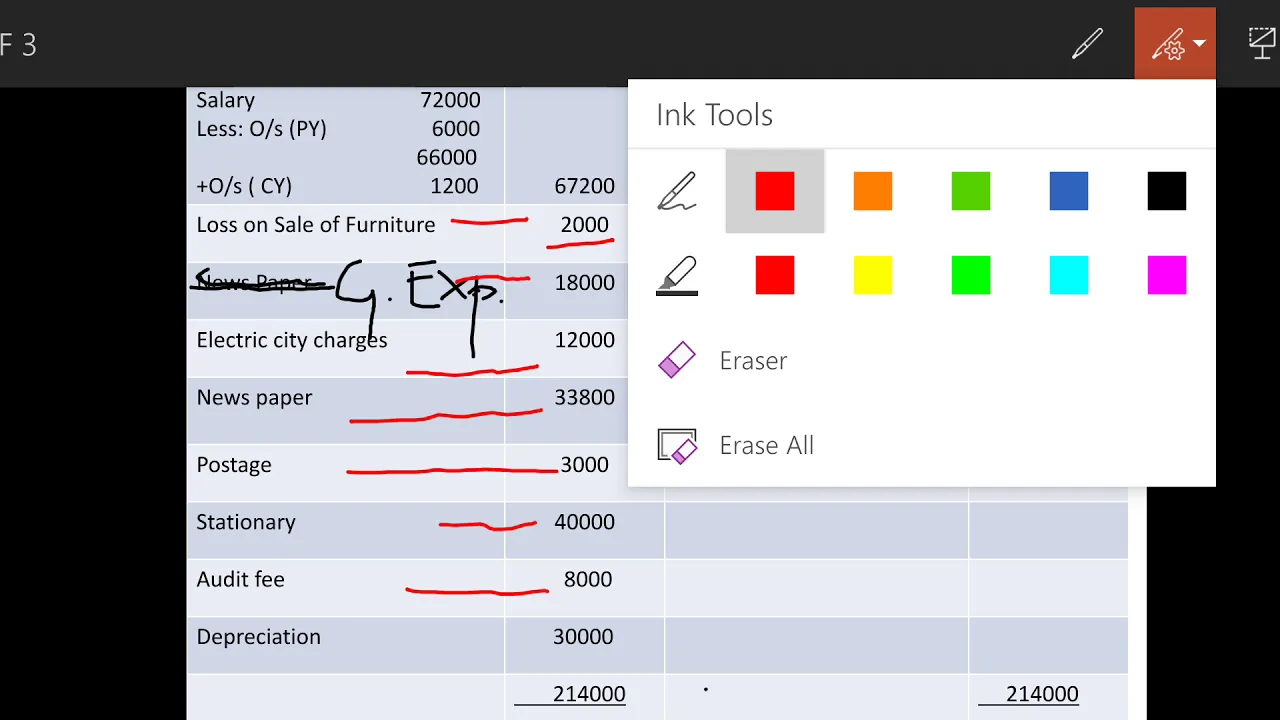Image resolution: width=1280 pixels, height=720 pixels.
Task: Click Loss on Sale of Furniture
Action: 316,225
